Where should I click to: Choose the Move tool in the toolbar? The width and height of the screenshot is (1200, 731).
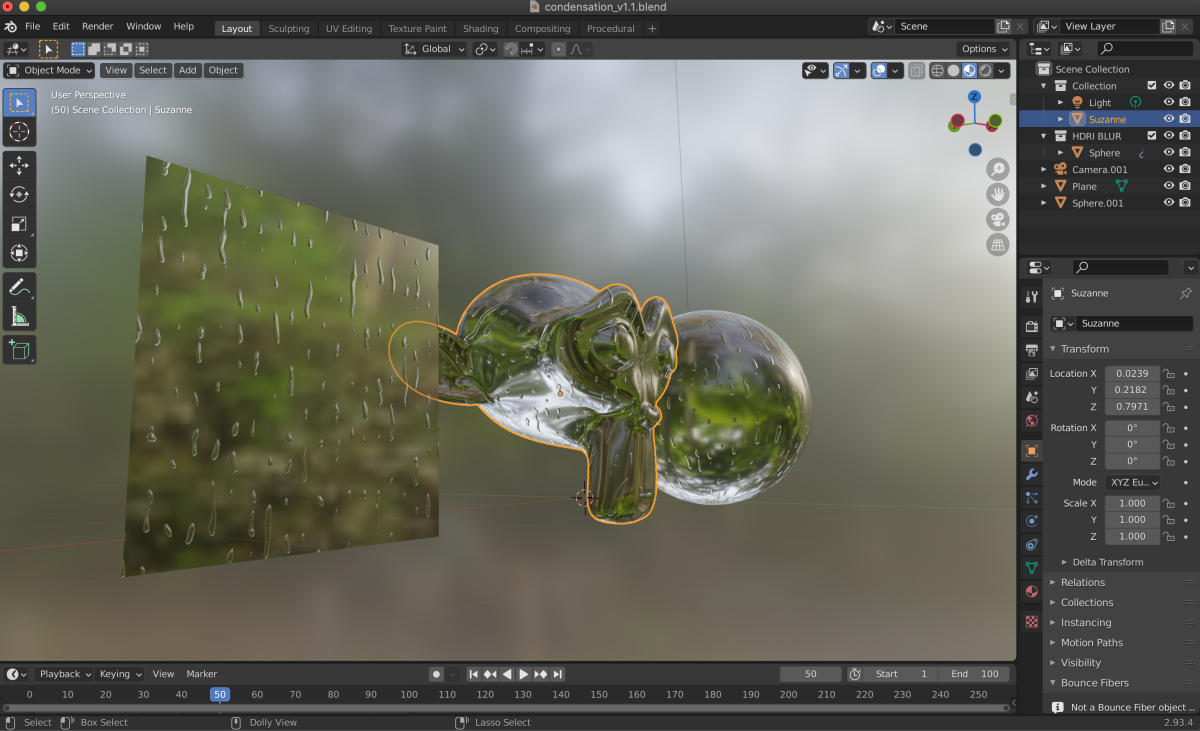click(x=19, y=165)
